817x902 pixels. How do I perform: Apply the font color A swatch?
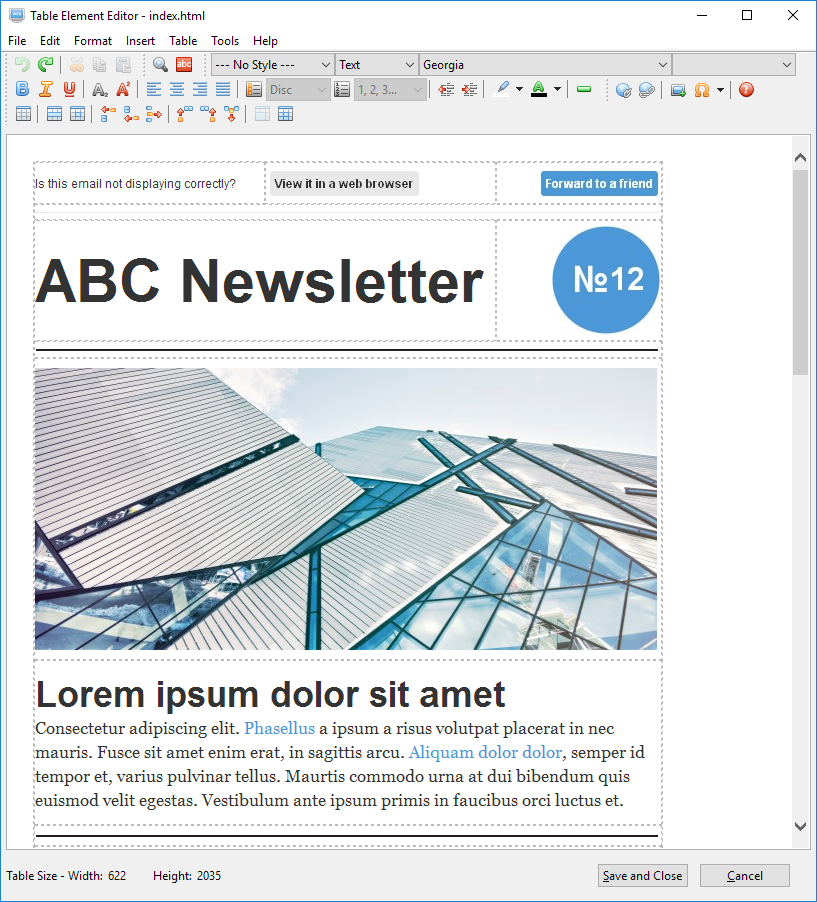coord(539,89)
